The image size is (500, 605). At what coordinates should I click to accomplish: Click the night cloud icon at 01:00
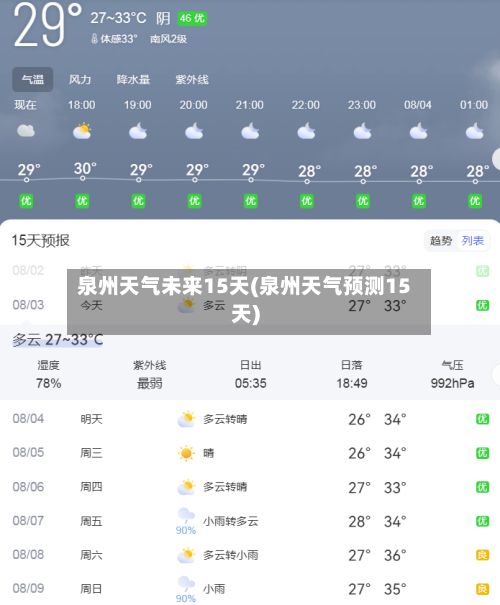[475, 130]
